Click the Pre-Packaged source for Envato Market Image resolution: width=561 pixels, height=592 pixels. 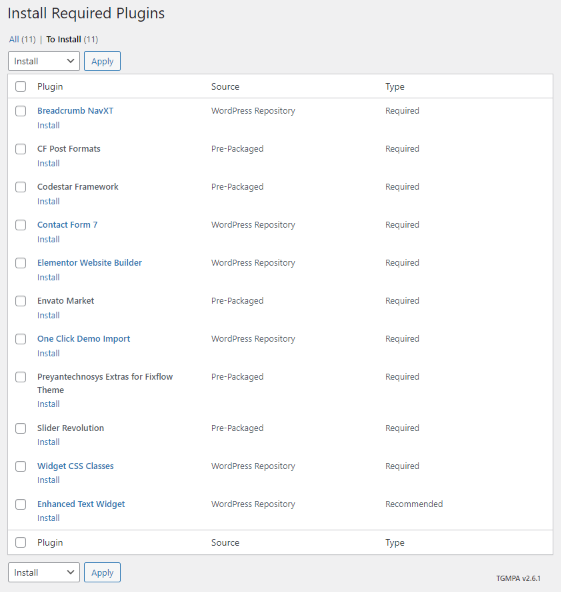coord(237,301)
